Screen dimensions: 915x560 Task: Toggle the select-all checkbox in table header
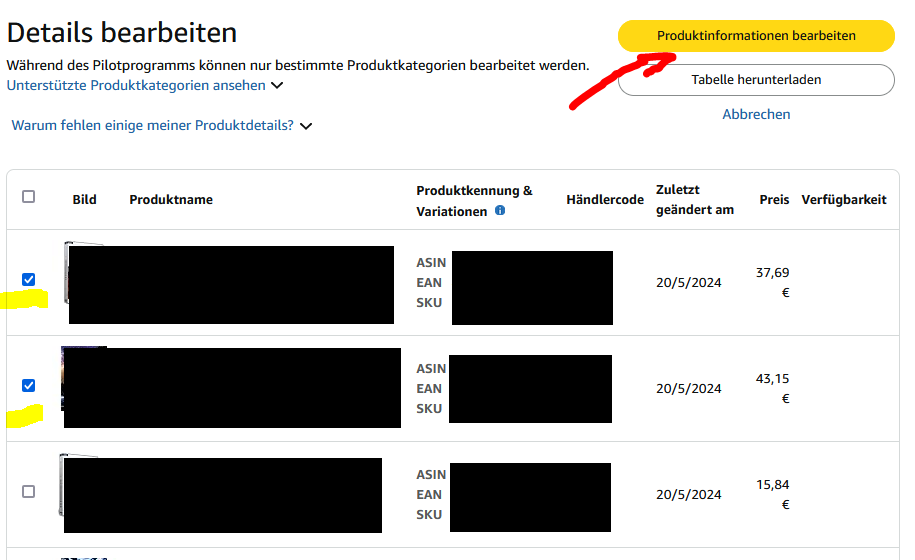click(29, 197)
